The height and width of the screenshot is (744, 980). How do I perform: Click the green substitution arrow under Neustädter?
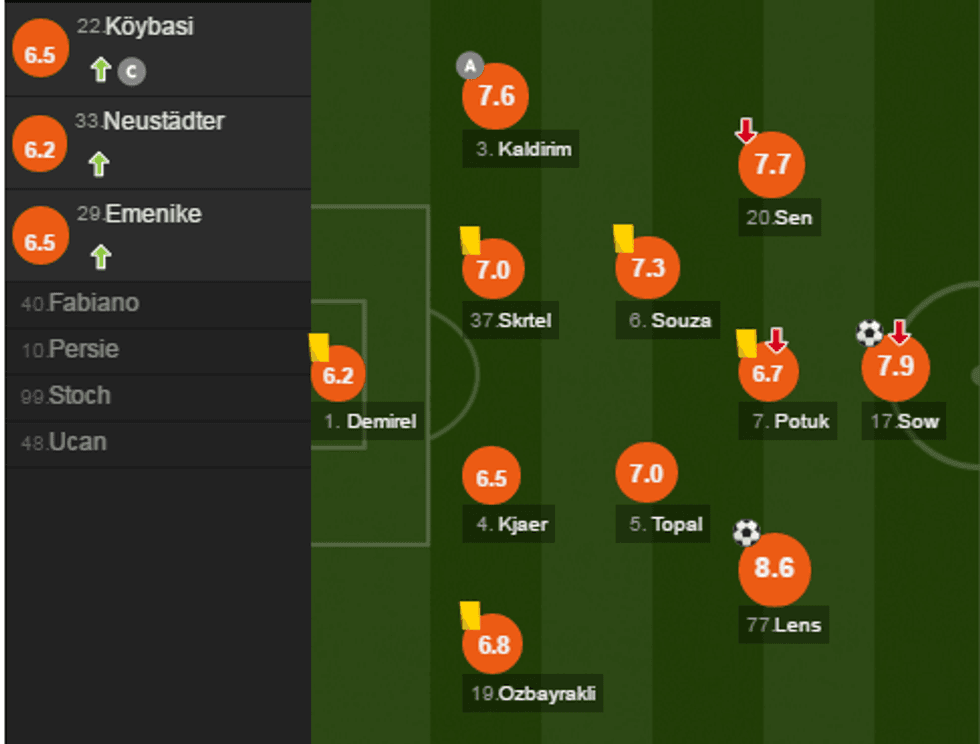pos(98,162)
